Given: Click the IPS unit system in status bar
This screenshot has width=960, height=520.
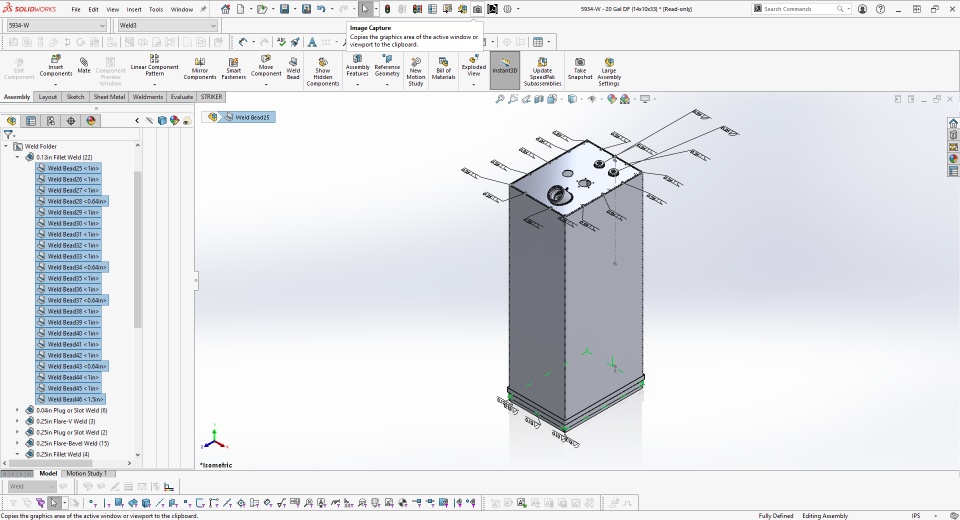Looking at the screenshot, I should coord(916,516).
